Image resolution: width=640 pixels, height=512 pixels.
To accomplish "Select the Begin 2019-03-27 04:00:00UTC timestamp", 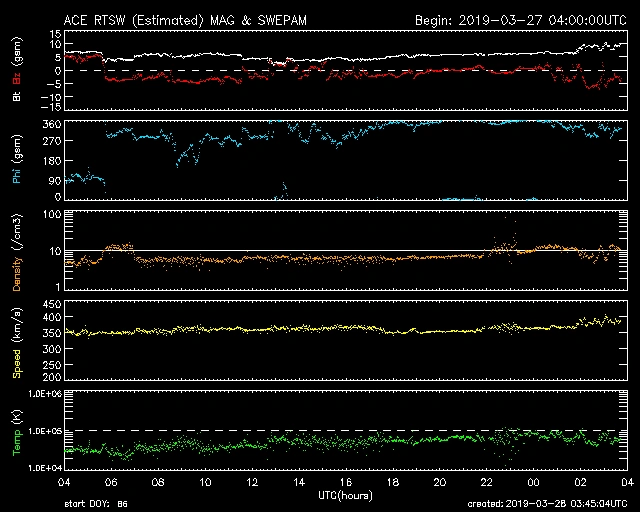I will coord(521,20).
